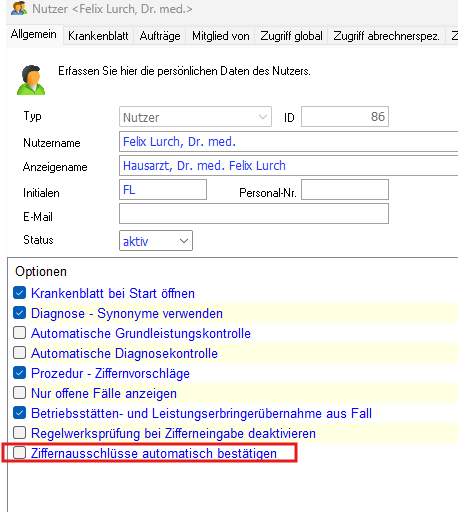Open the Typ dropdown showing Nutzer
Image resolution: width=458 pixels, height=512 pixels.
point(195,117)
